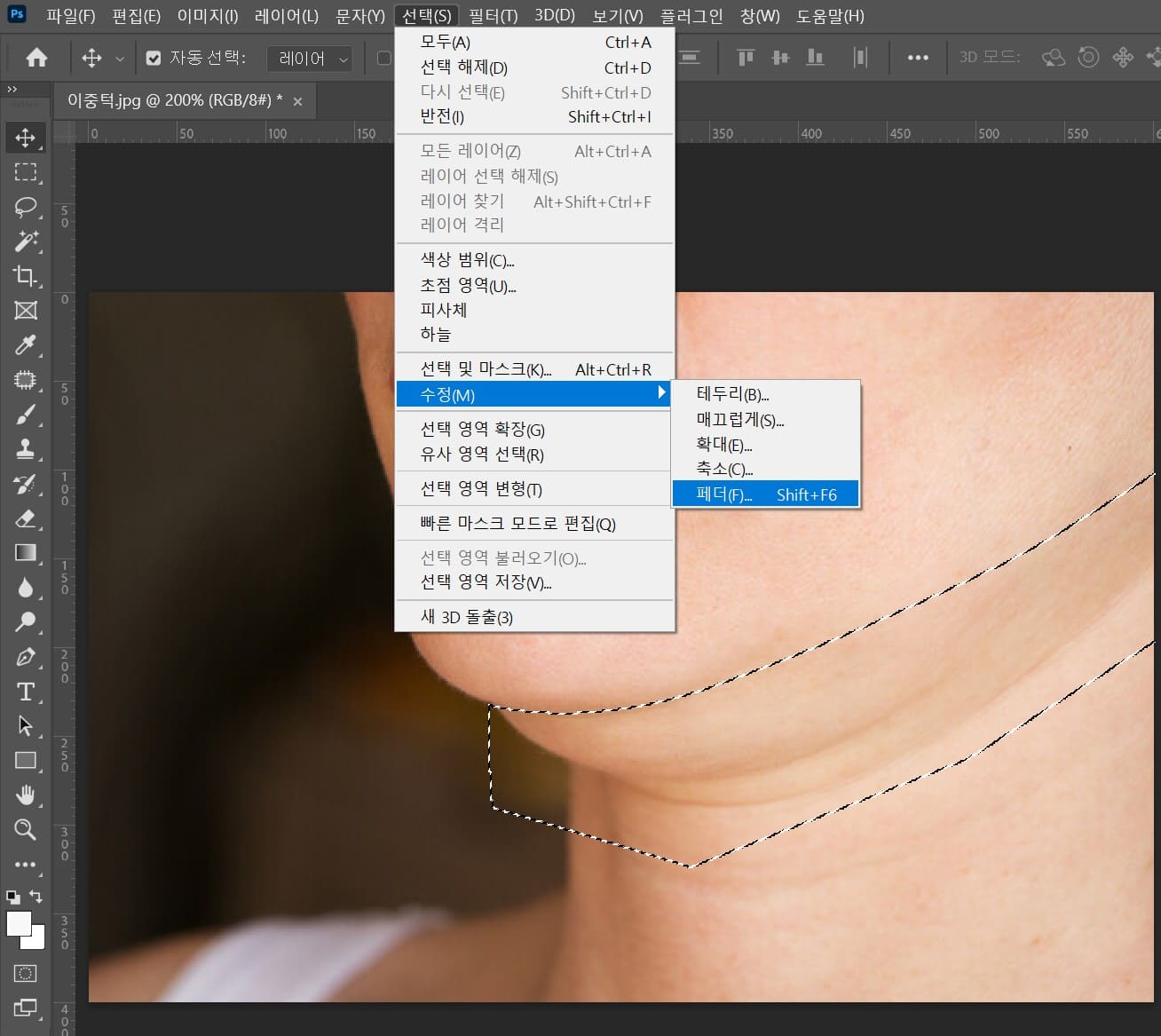Image resolution: width=1161 pixels, height=1036 pixels.
Task: Open the Edit Toolbar three-dots icon
Action: [25, 865]
